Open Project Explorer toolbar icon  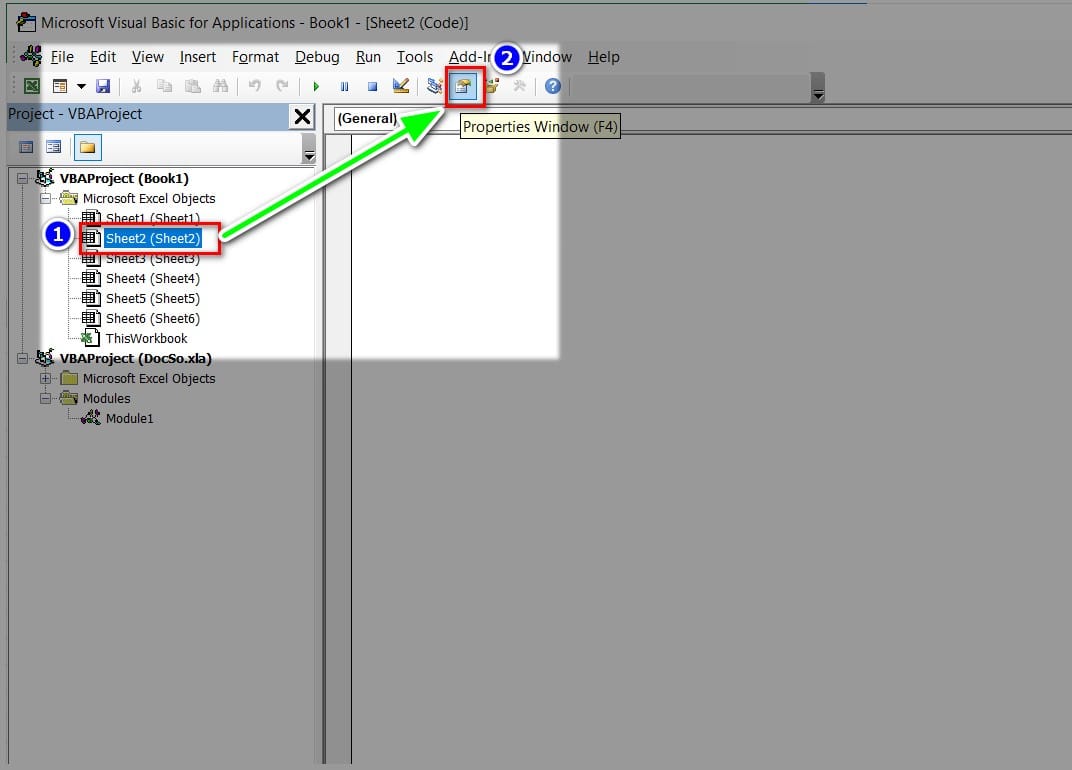click(x=435, y=87)
